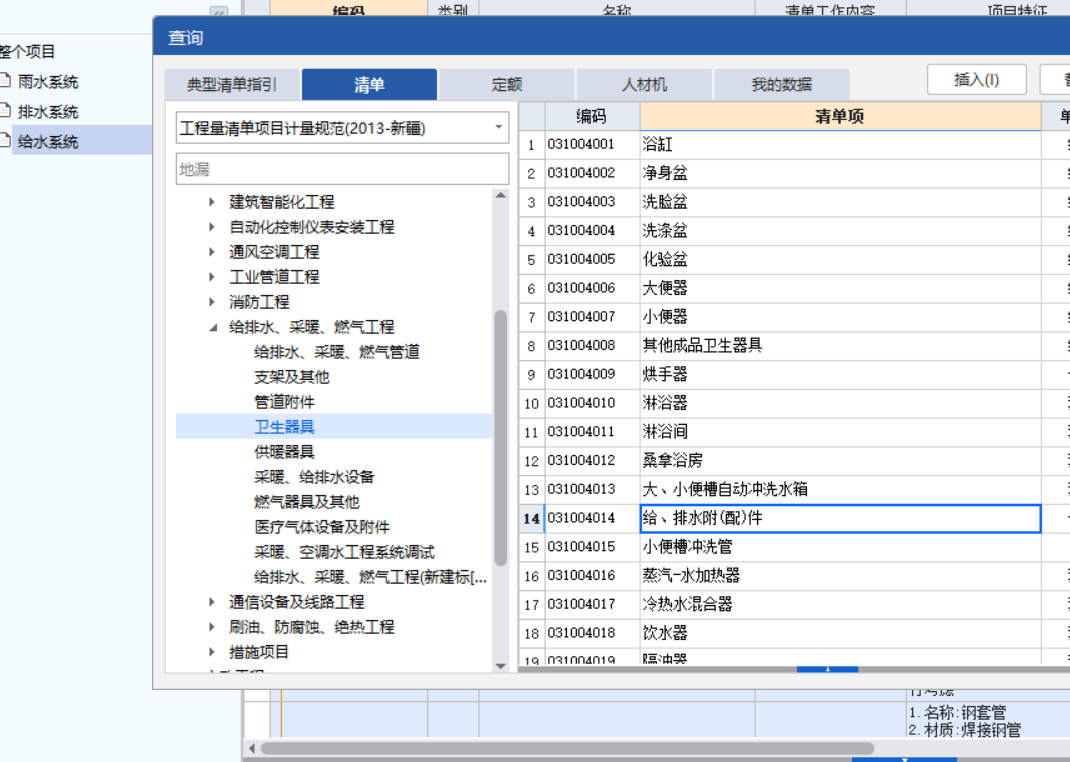
Task: Expand the 措施项目 tree node
Action: click(x=211, y=651)
